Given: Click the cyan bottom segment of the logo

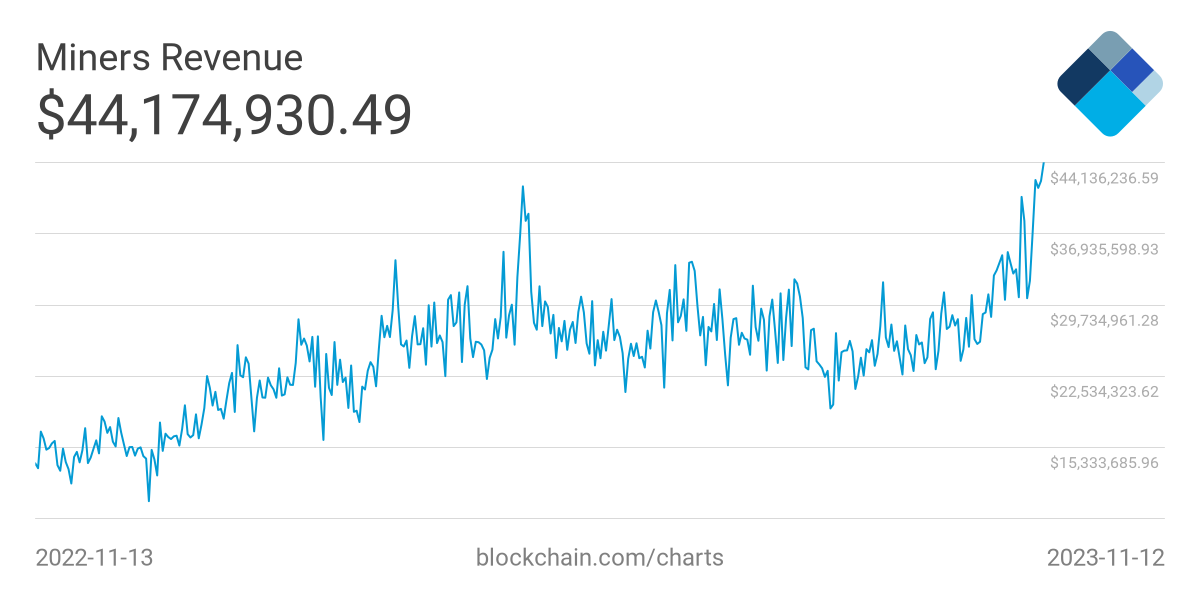Looking at the screenshot, I should click(x=1109, y=108).
